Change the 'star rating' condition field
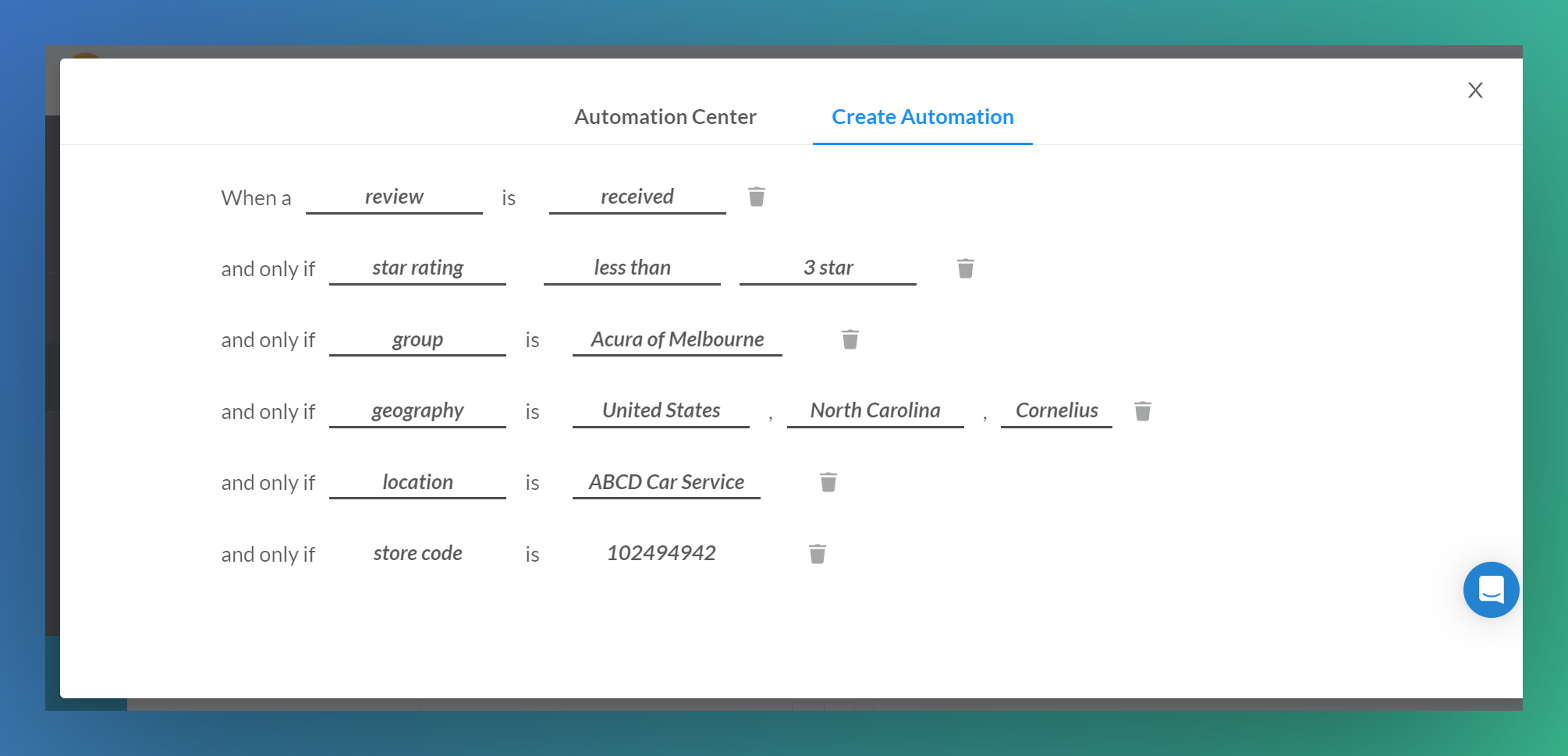 (417, 268)
